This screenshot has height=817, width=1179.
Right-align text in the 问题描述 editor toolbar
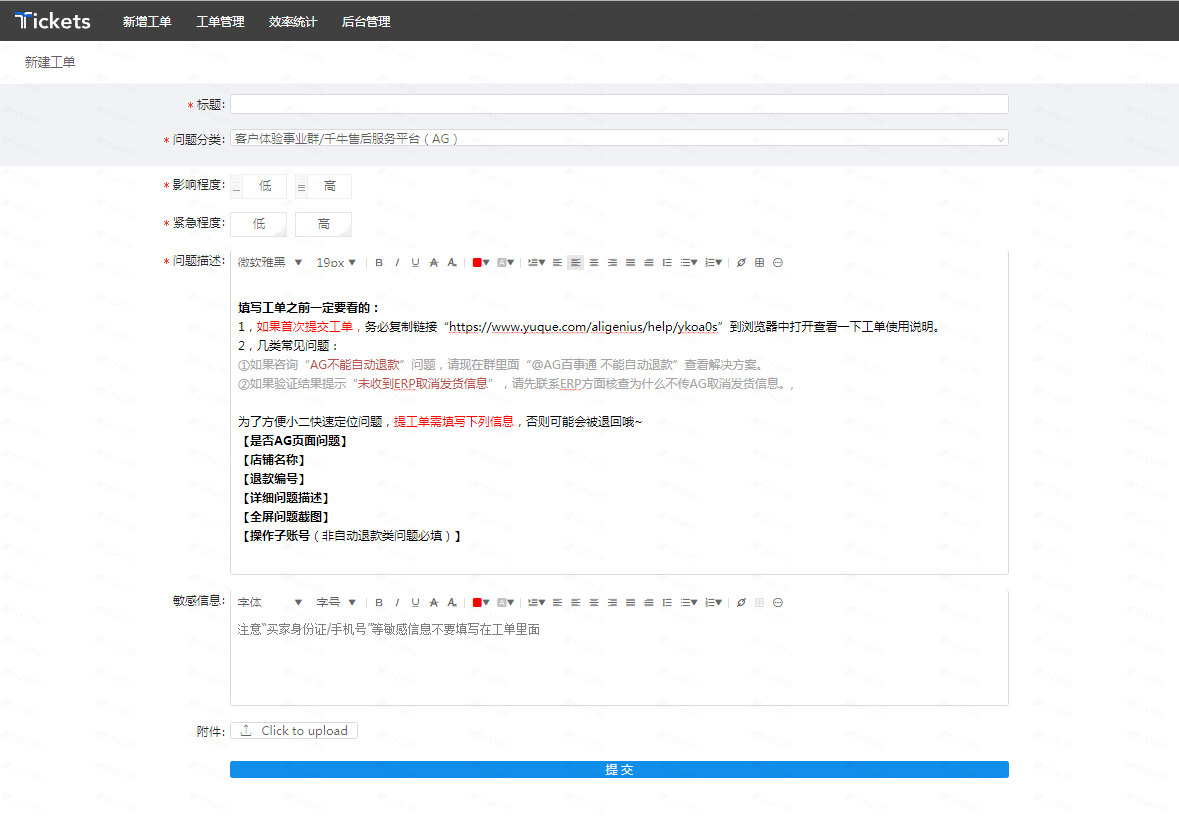pyautogui.click(x=612, y=262)
